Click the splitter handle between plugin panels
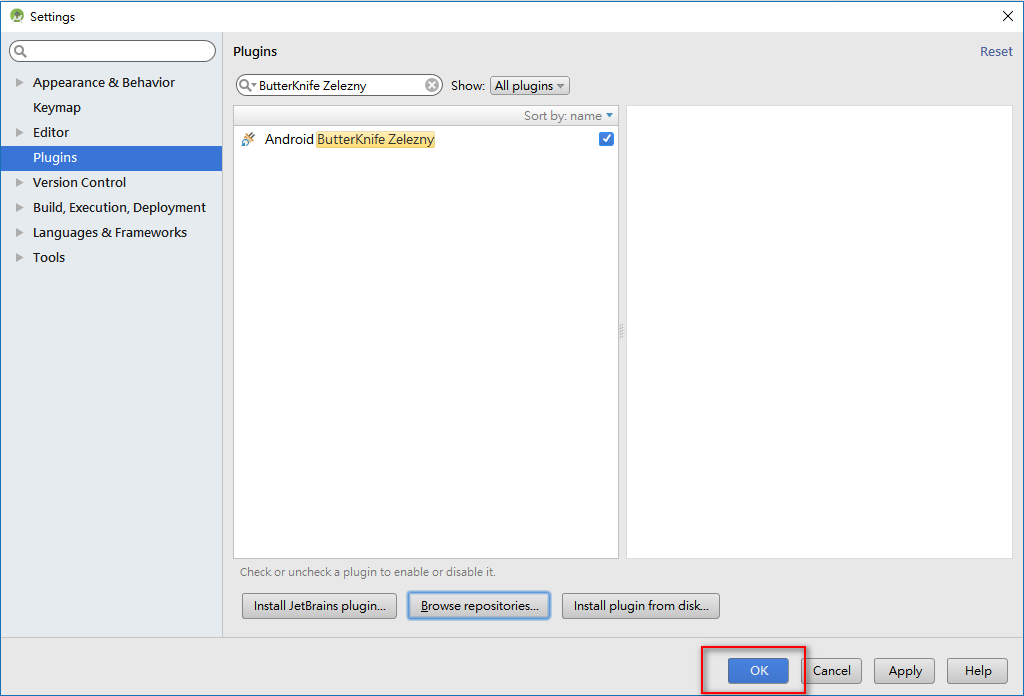This screenshot has height=696, width=1024. coord(622,332)
